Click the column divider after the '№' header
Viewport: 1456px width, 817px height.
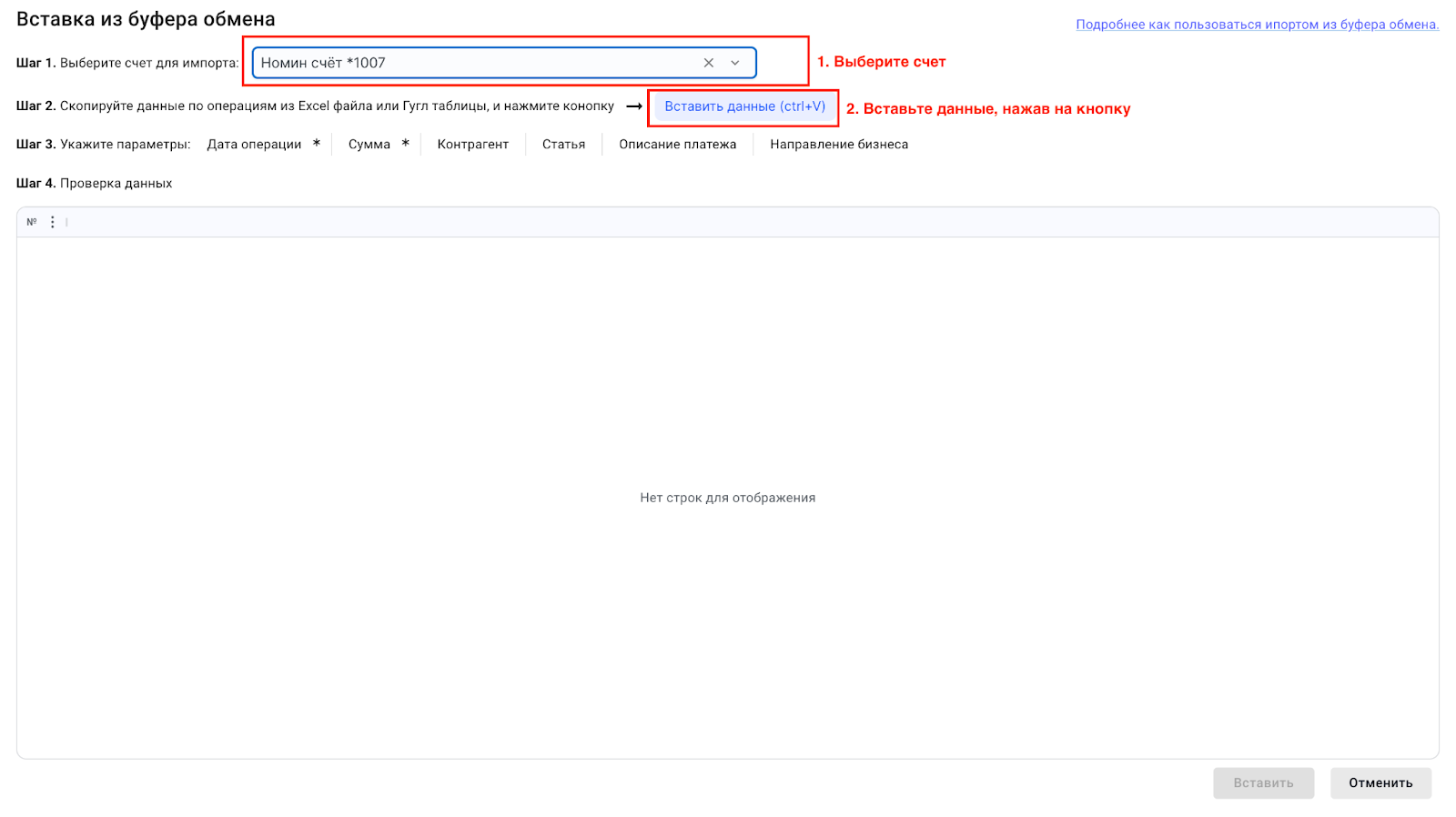tap(66, 222)
